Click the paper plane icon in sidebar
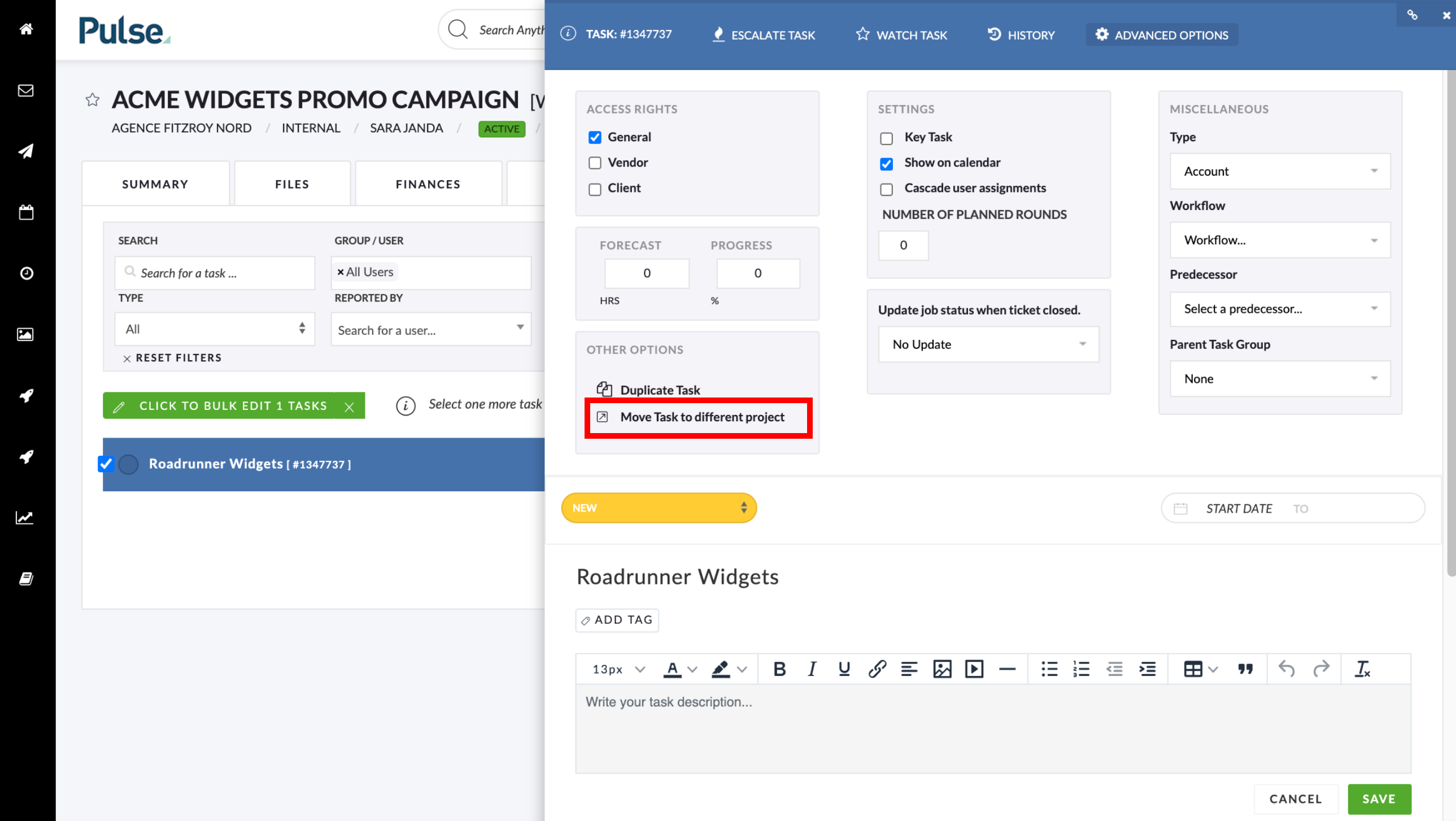The width and height of the screenshot is (1456, 821). pos(26,151)
